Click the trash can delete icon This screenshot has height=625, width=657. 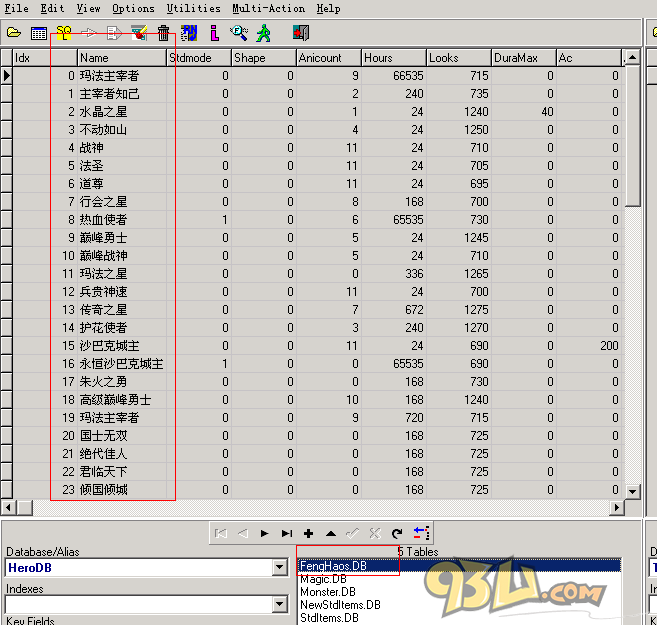pos(163,33)
